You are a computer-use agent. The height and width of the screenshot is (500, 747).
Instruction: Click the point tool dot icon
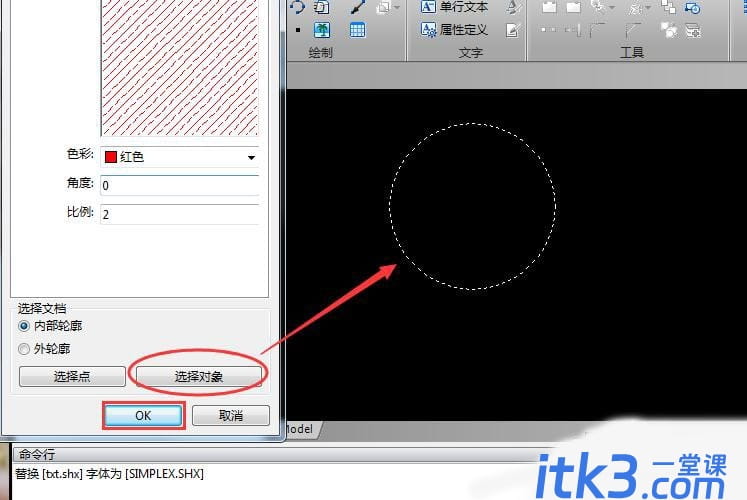pos(298,30)
